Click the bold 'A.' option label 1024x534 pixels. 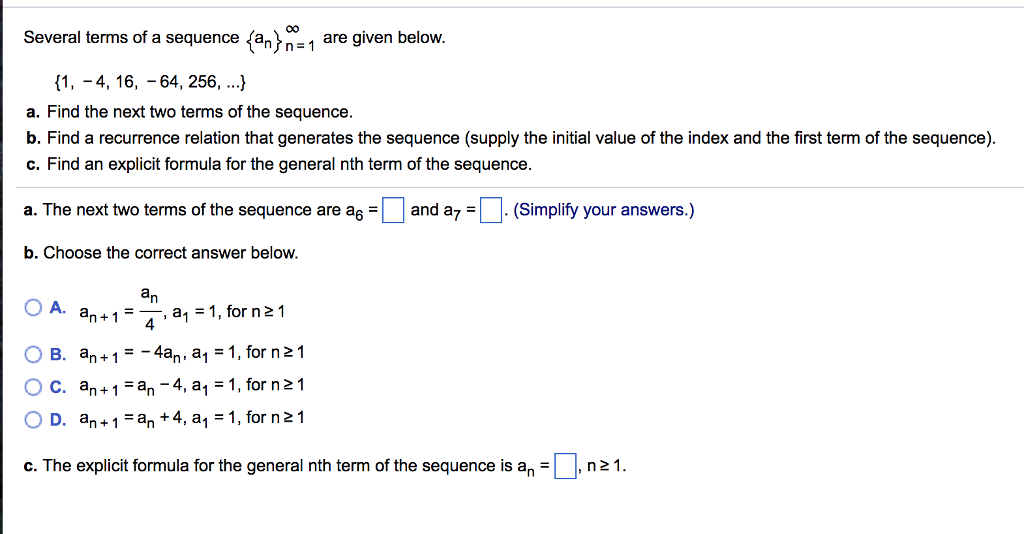[x=58, y=307]
